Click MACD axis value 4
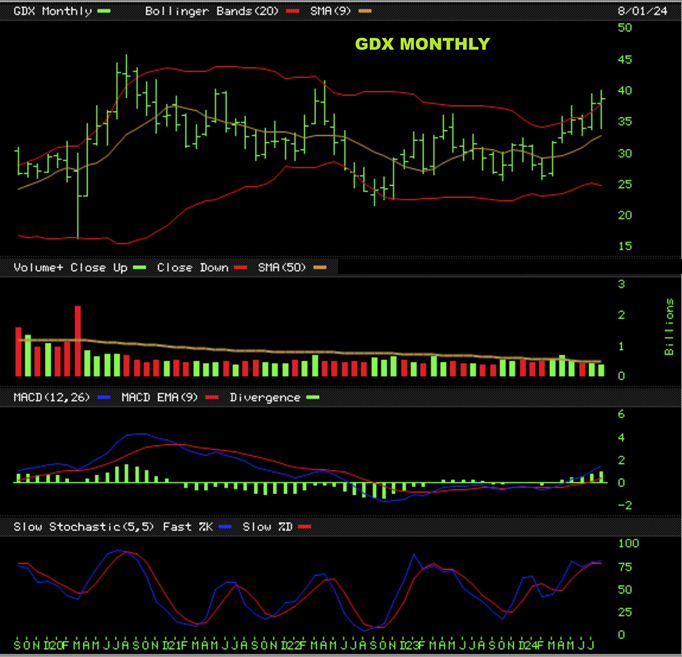 pyautogui.click(x=622, y=437)
